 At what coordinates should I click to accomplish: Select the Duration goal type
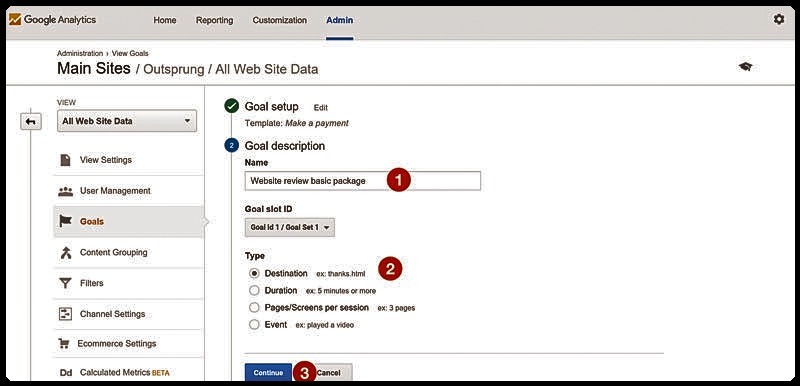[x=254, y=291]
